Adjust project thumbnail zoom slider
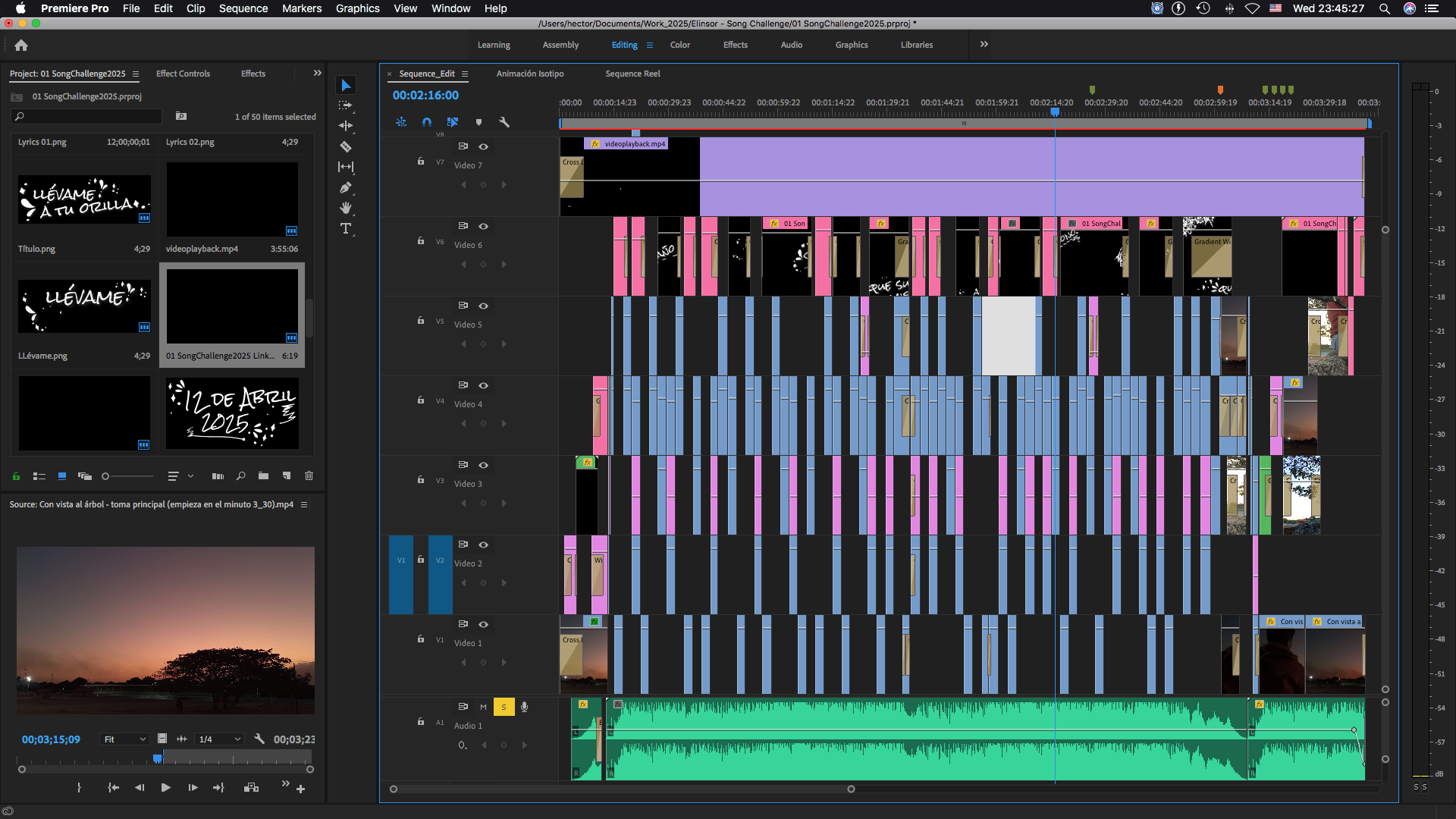Screen dimensions: 1456x819 click(127, 476)
